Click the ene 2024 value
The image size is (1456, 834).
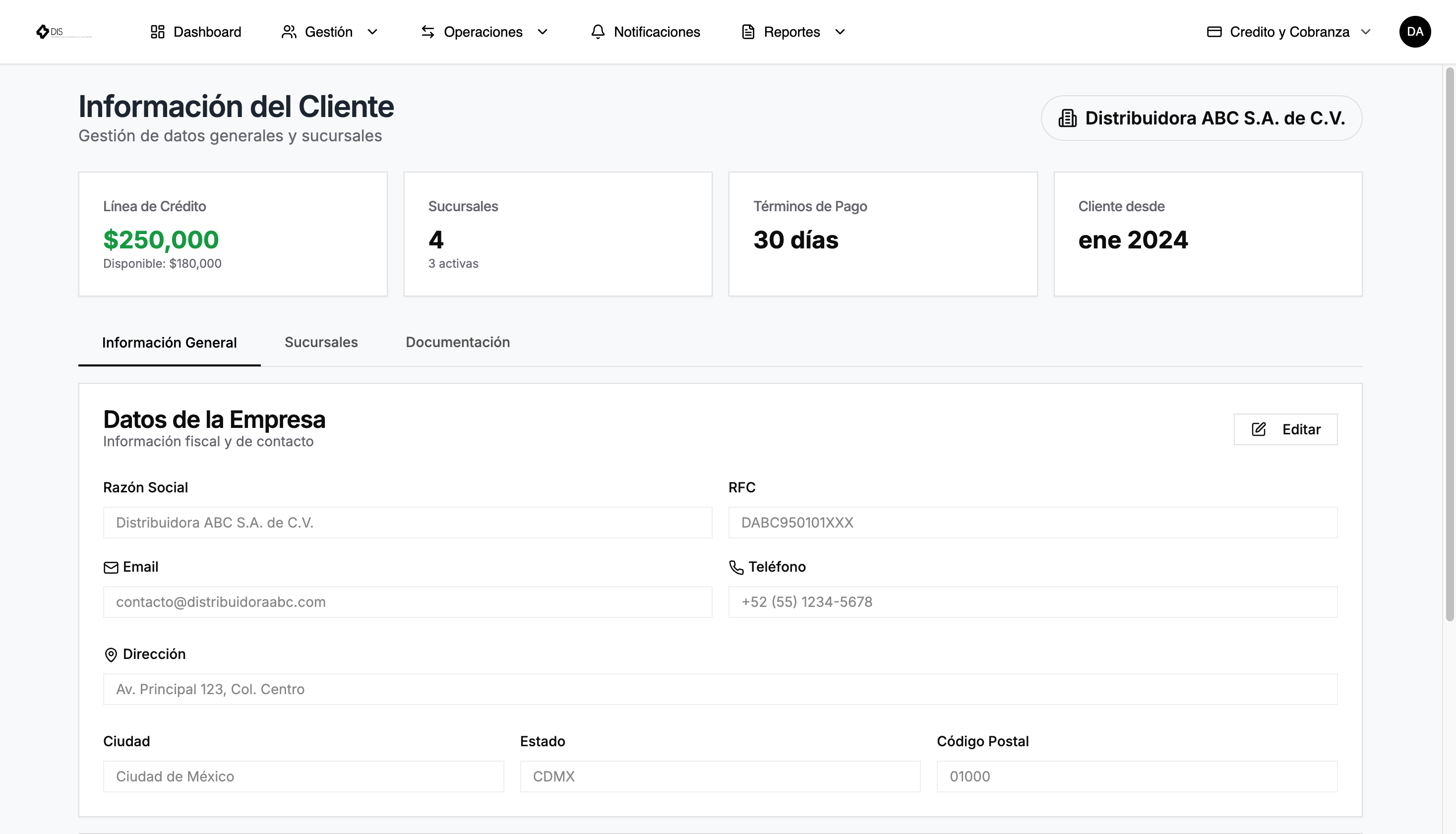click(1133, 239)
